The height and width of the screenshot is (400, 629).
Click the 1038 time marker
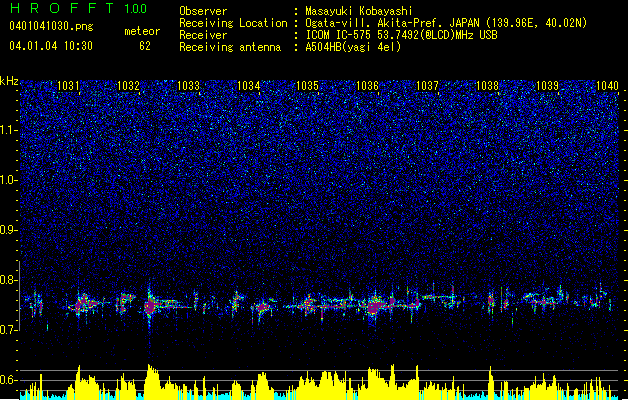point(487,86)
